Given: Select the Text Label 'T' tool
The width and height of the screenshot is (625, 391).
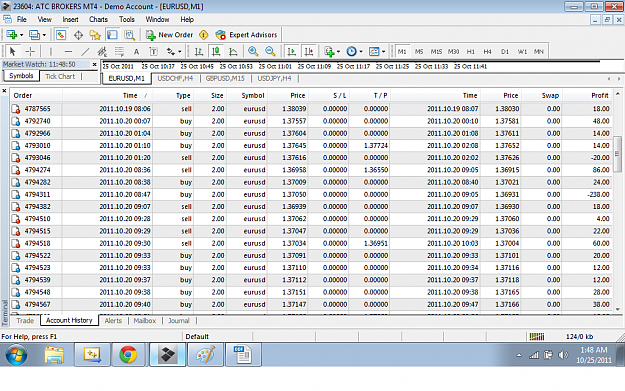Looking at the screenshot, I should click(153, 51).
